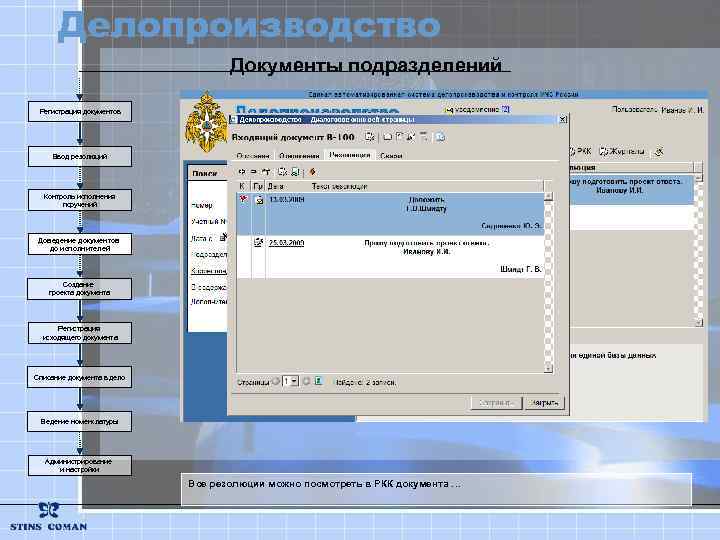Screen dimensions: 720x540
Task: Click the calendar icon in the search panel
Action: pos(223,237)
